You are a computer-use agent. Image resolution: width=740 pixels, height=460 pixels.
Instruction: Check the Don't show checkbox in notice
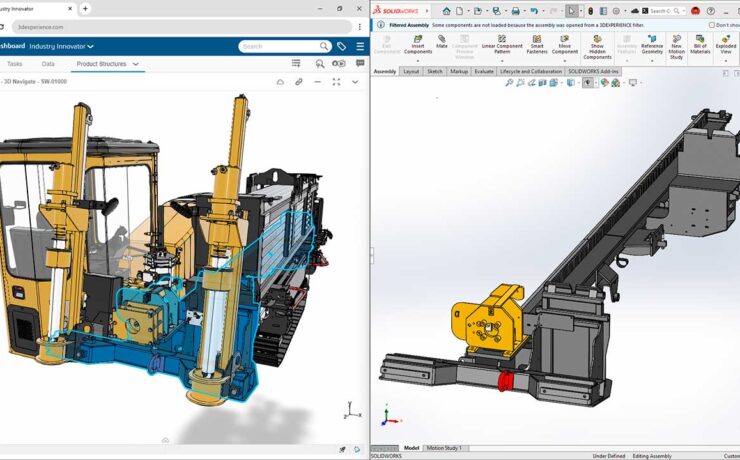point(711,25)
